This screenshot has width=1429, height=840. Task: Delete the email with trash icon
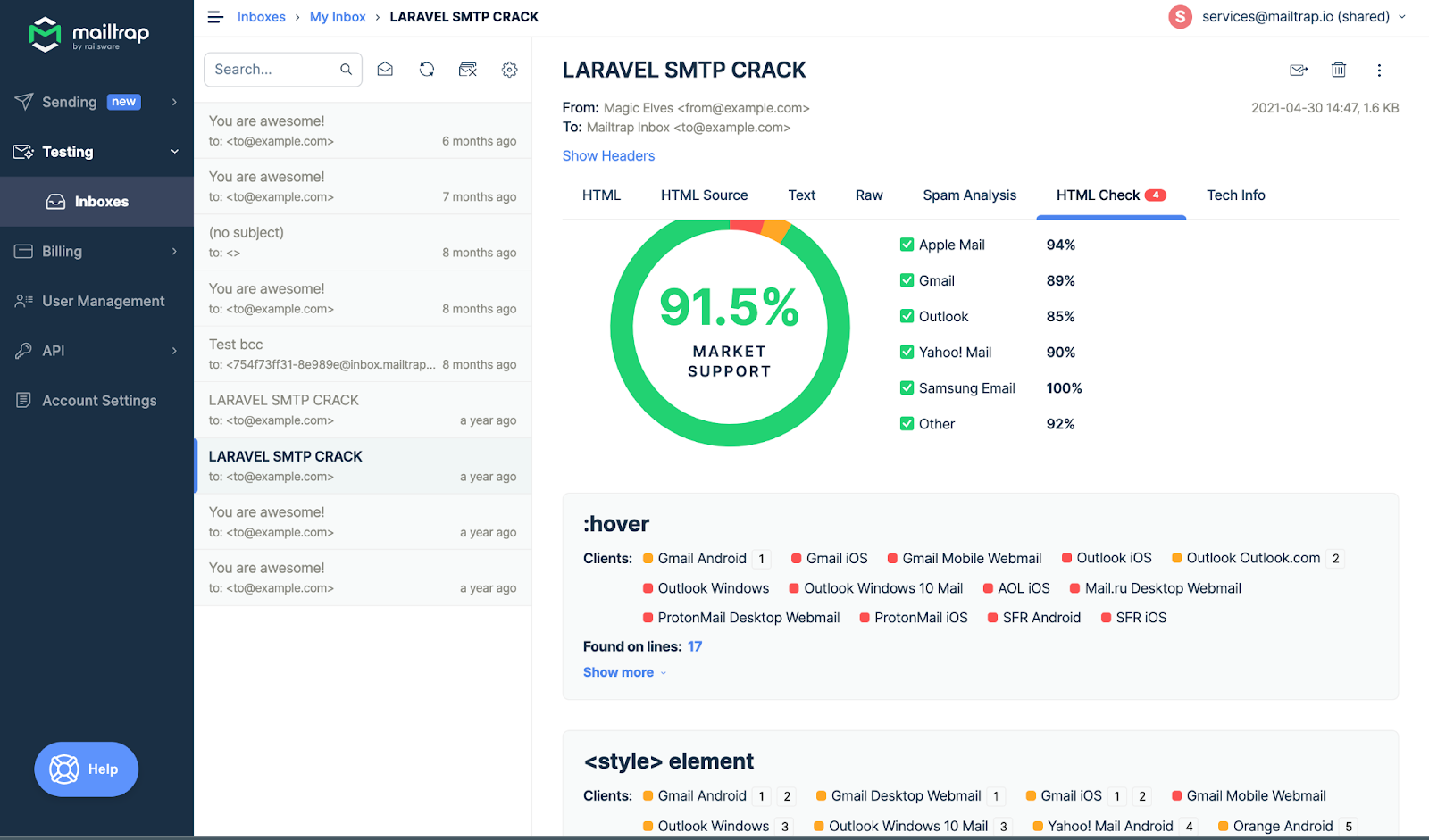coord(1339,70)
